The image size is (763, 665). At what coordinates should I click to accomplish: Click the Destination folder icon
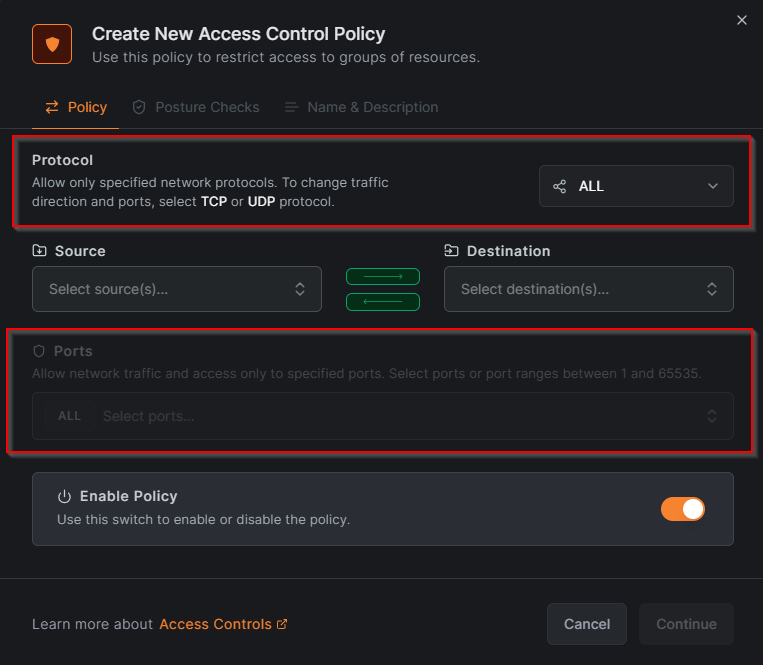coord(452,251)
